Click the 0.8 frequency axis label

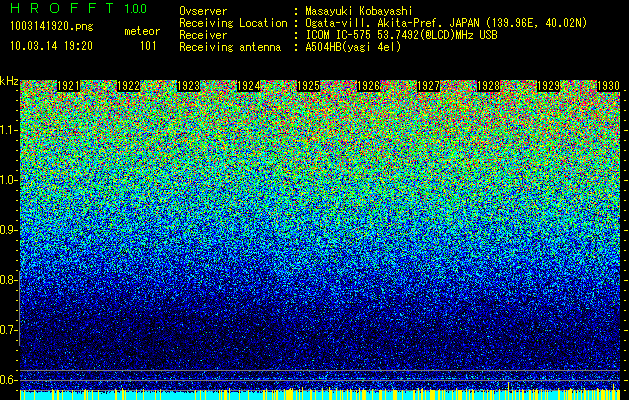[8, 280]
